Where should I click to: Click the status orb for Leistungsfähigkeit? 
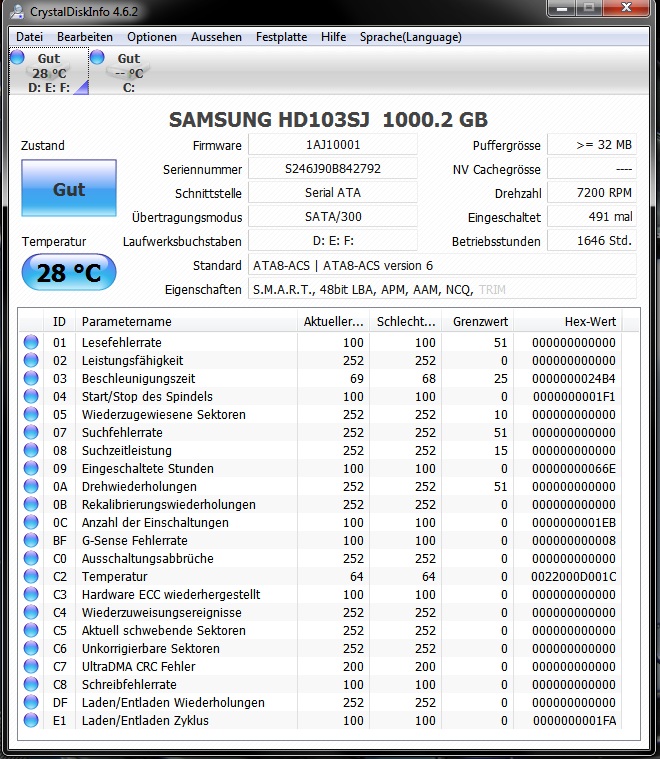pyautogui.click(x=31, y=360)
